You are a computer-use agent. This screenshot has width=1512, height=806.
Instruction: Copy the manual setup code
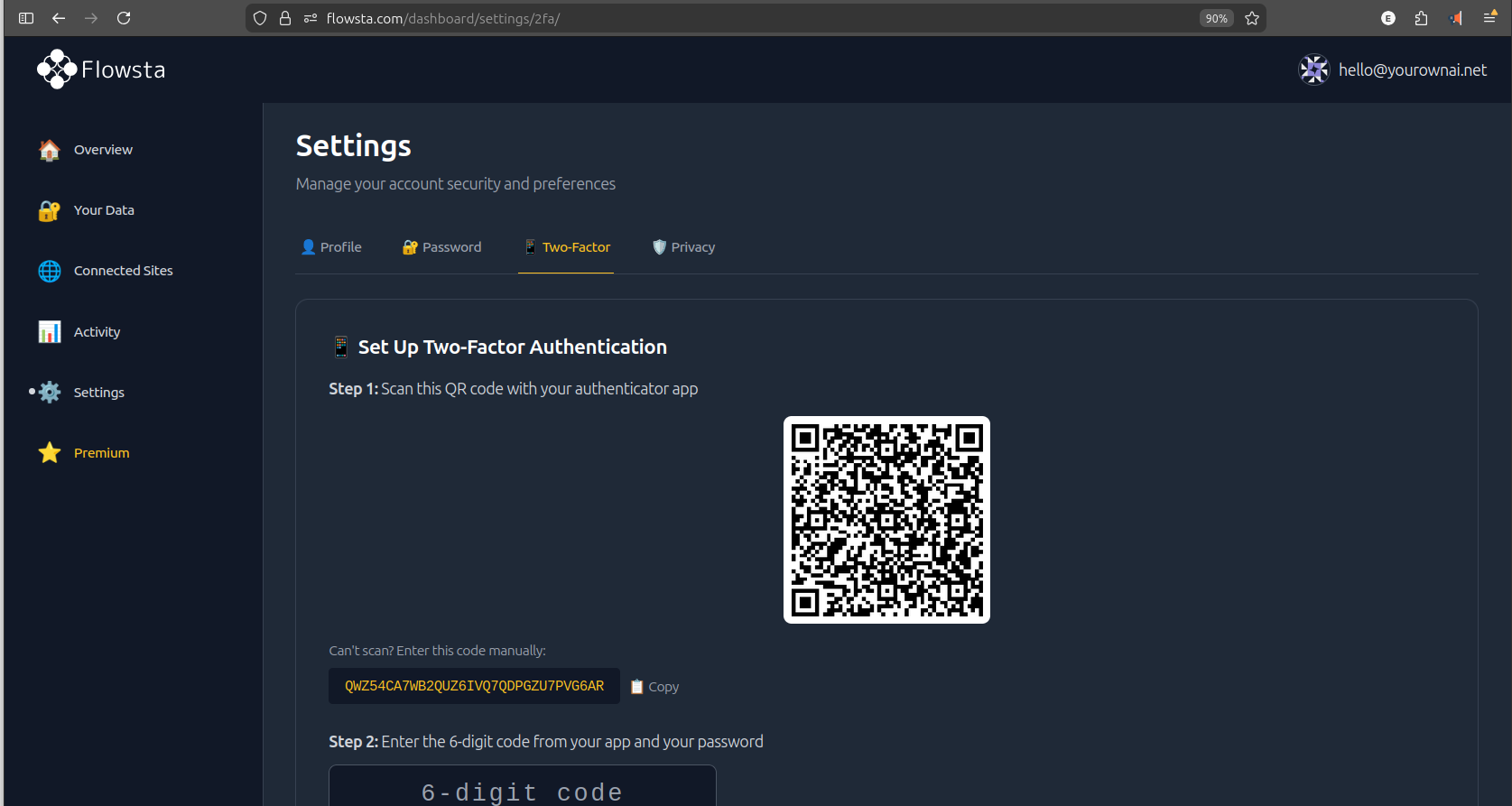(x=654, y=687)
